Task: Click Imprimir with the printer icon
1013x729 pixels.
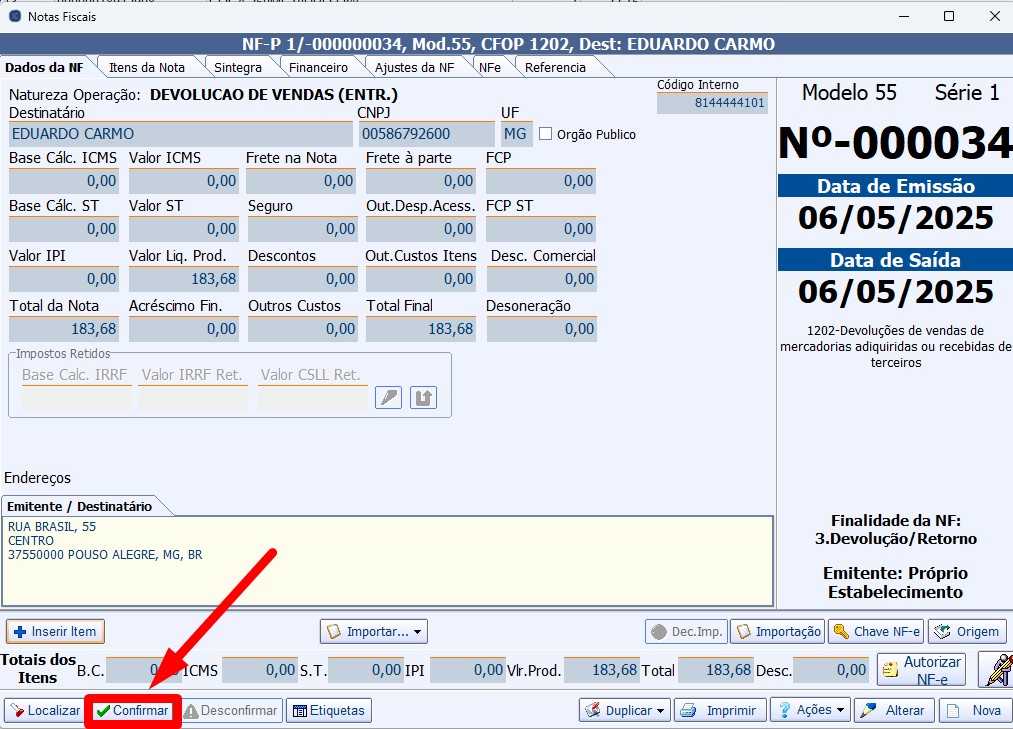Action: point(721,710)
